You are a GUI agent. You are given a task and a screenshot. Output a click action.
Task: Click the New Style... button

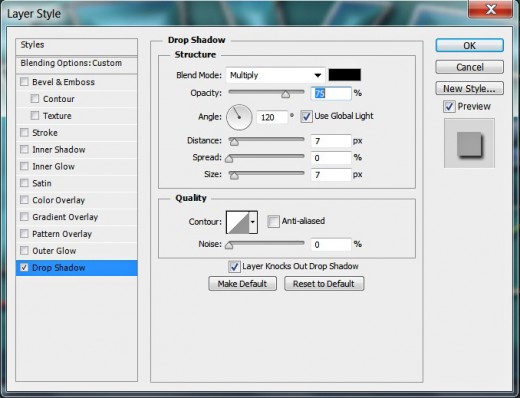point(469,89)
